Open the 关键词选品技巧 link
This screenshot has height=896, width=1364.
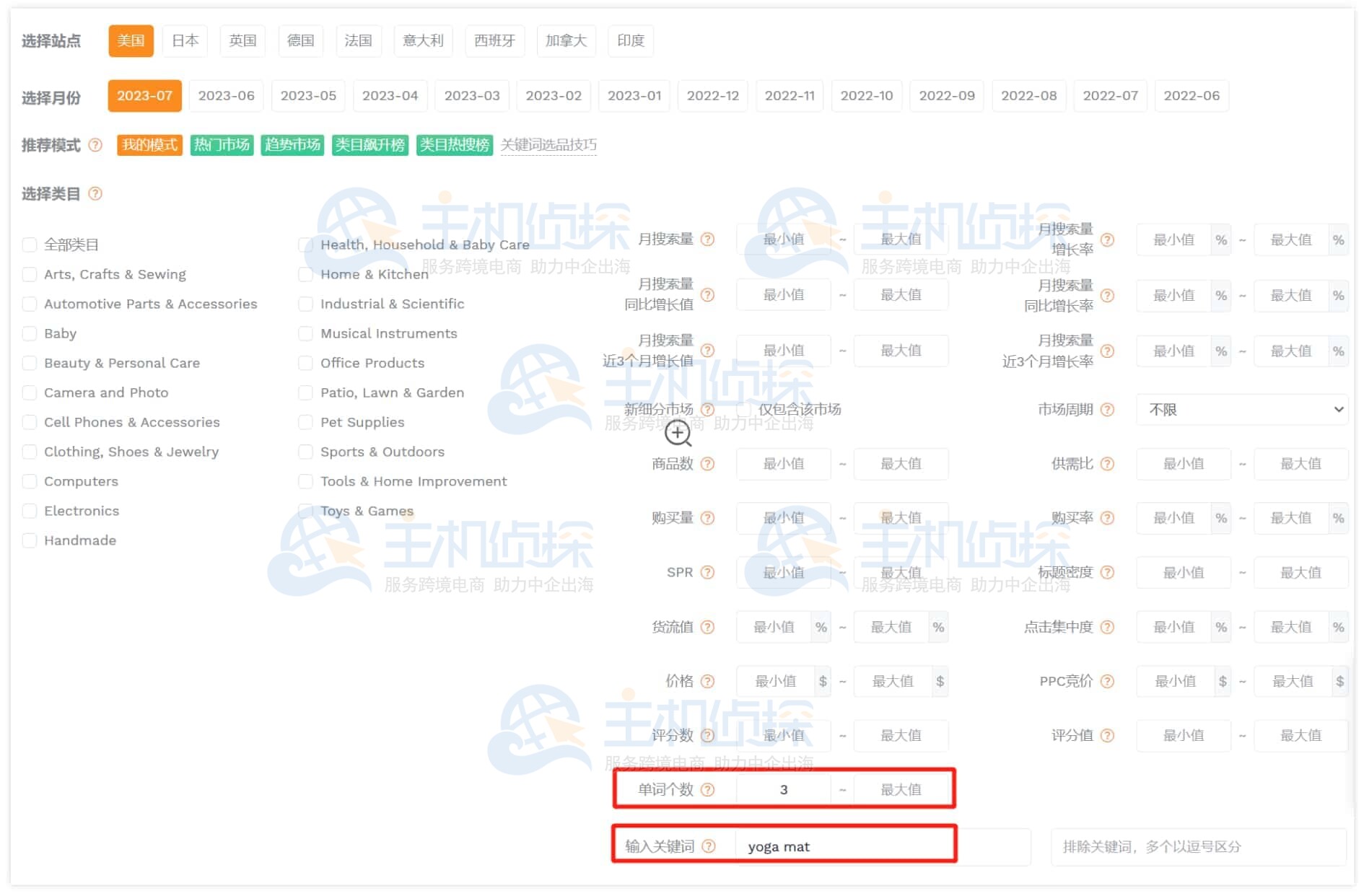click(x=548, y=145)
